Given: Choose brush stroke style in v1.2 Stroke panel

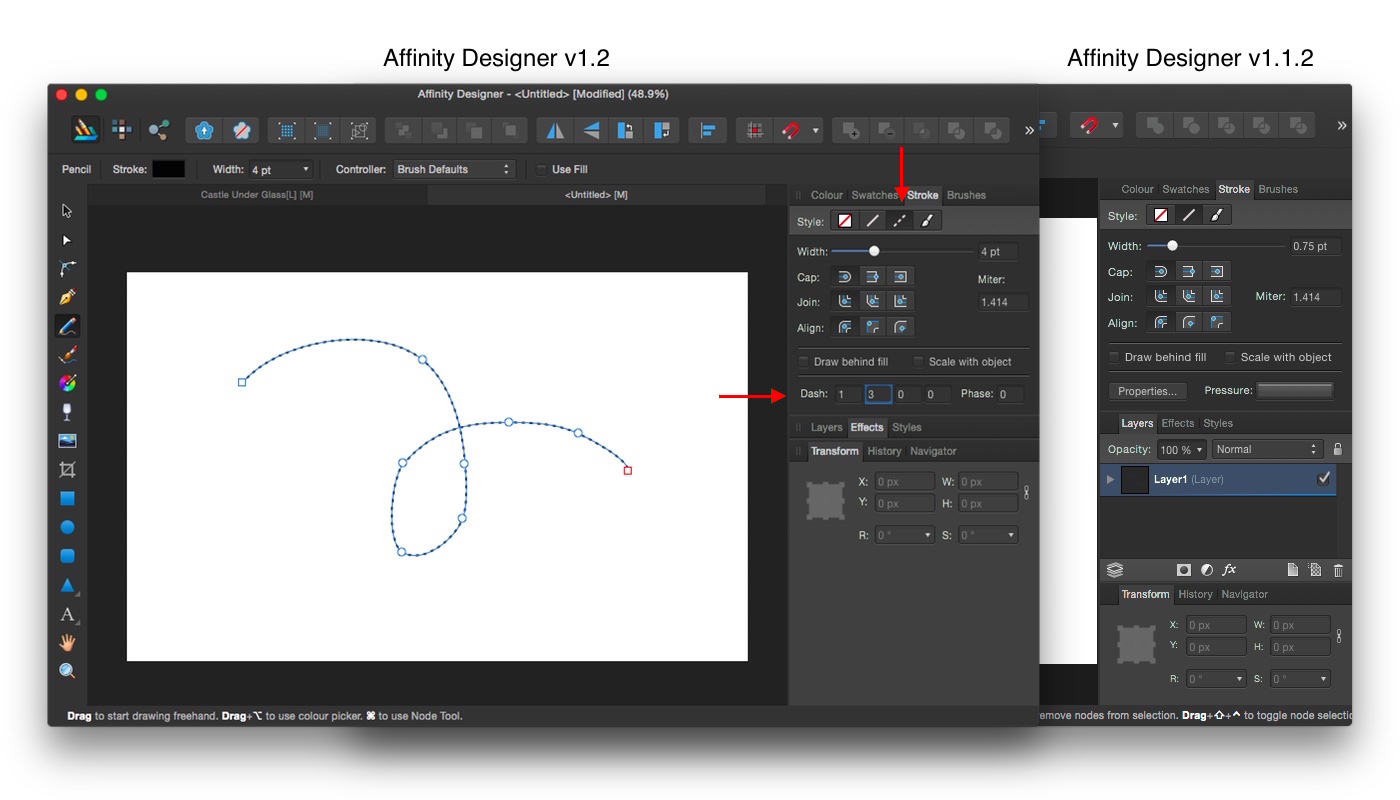Looking at the screenshot, I should 927,221.
